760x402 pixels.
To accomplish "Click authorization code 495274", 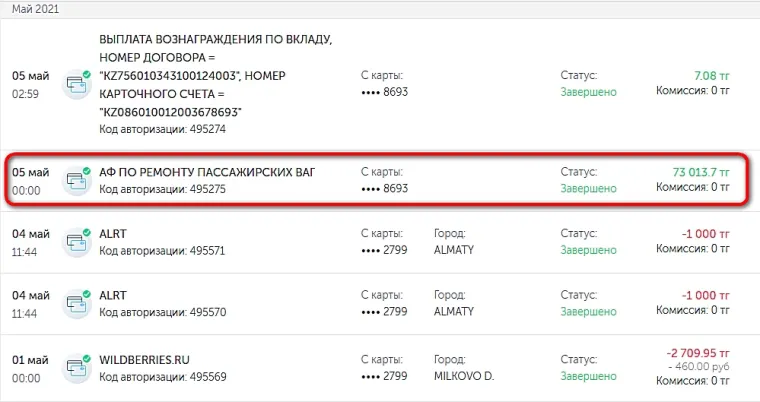I will 162,129.
